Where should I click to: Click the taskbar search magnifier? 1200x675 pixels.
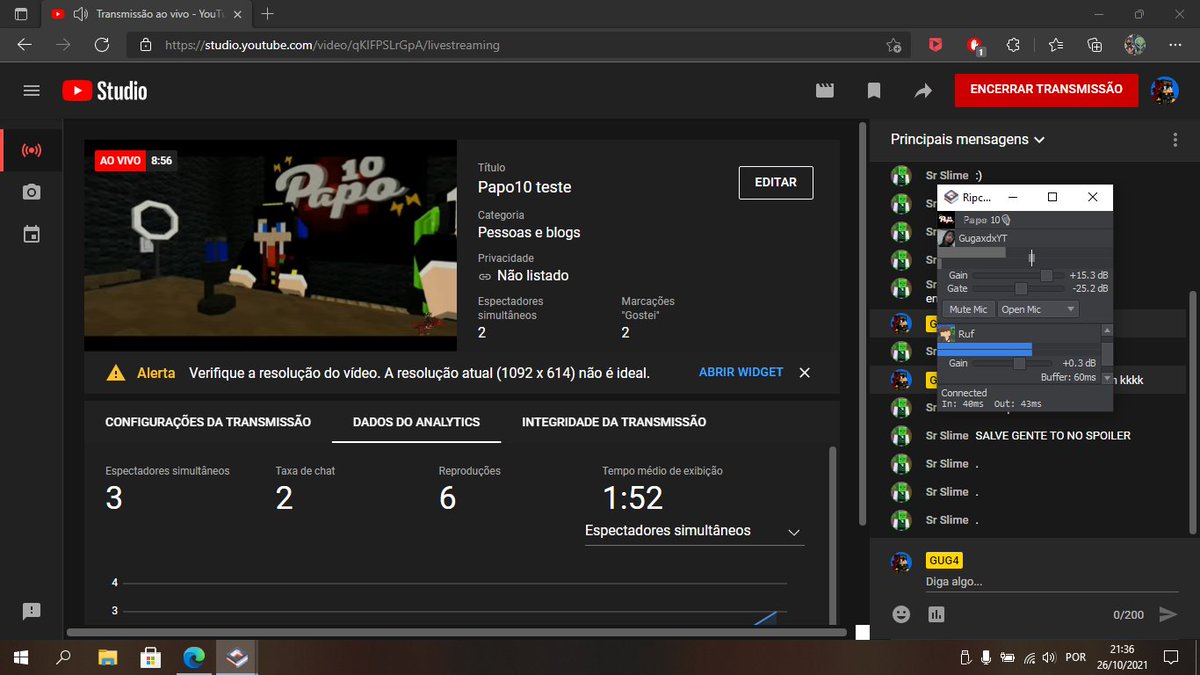click(x=63, y=657)
